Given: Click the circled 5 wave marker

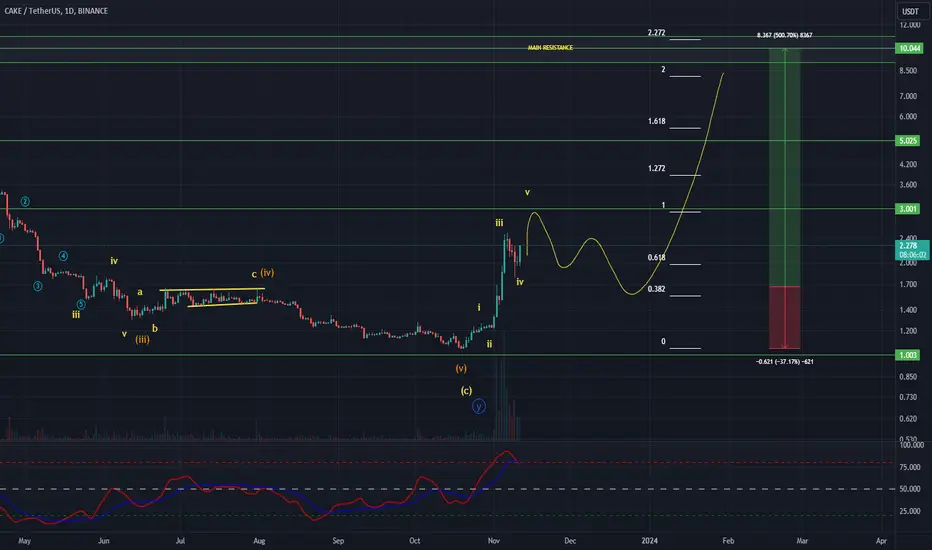Looking at the screenshot, I should [x=81, y=304].
